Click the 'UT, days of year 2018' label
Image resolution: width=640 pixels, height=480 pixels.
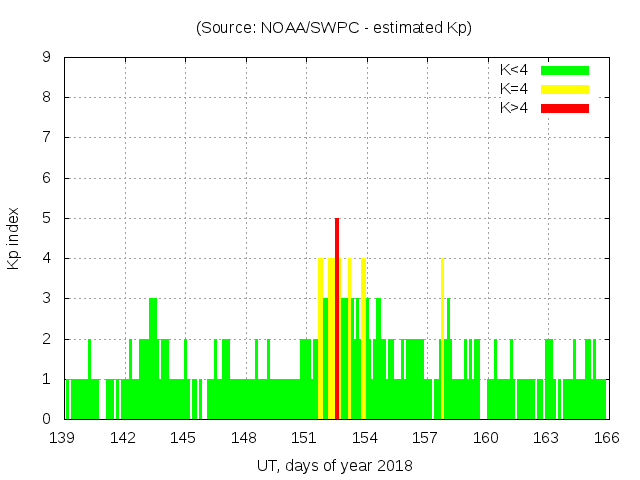(334, 465)
